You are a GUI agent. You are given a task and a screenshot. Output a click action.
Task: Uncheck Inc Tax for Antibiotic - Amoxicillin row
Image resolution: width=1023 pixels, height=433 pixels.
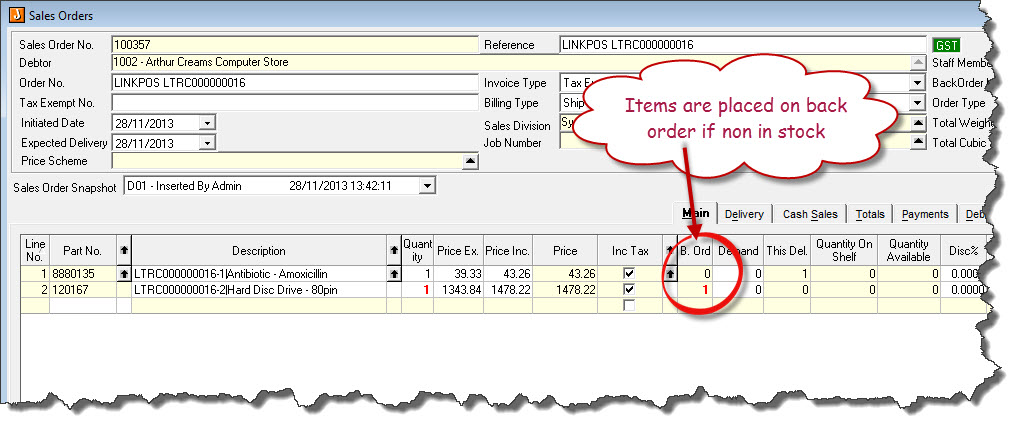[629, 274]
